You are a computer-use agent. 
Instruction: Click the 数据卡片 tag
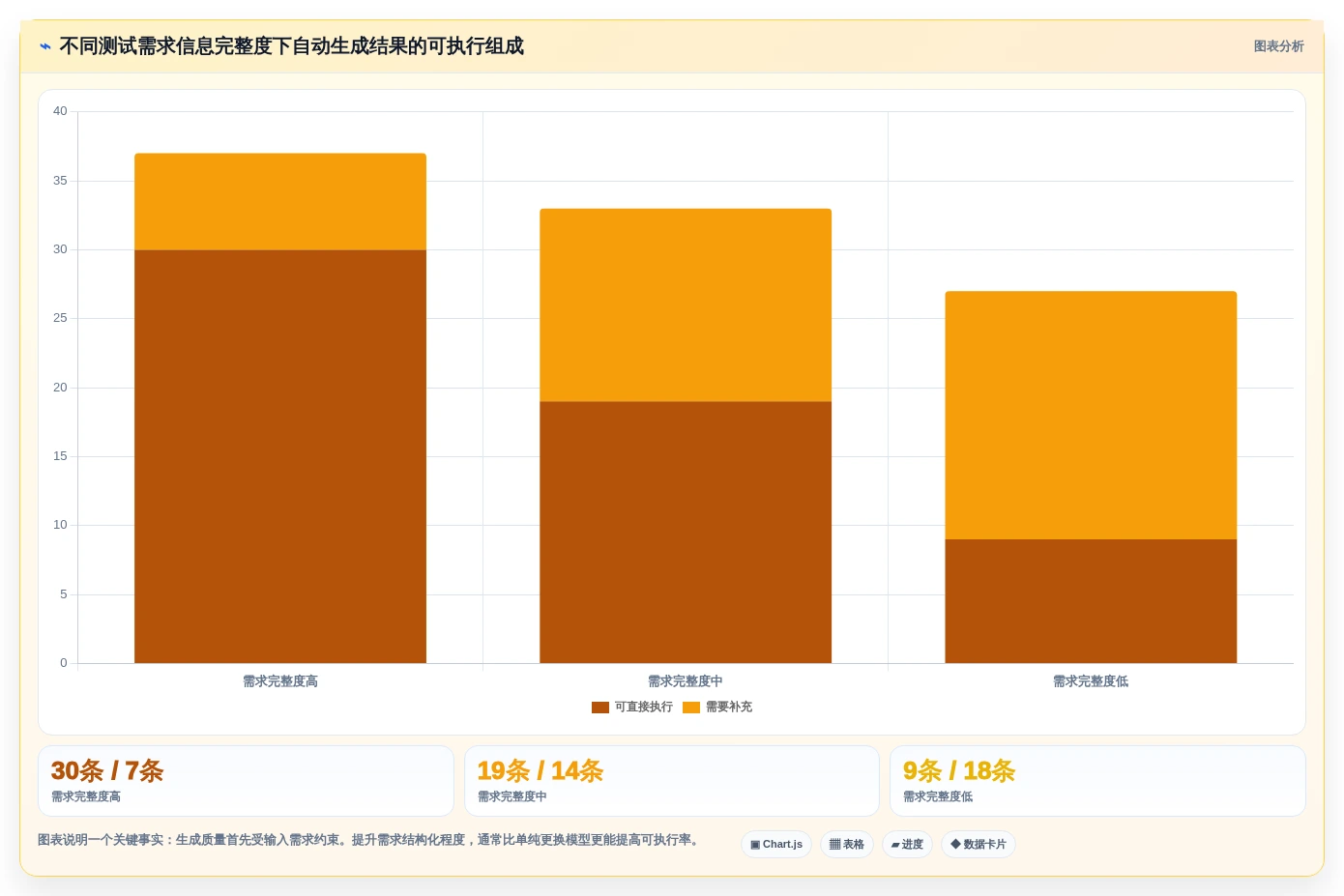pos(979,844)
